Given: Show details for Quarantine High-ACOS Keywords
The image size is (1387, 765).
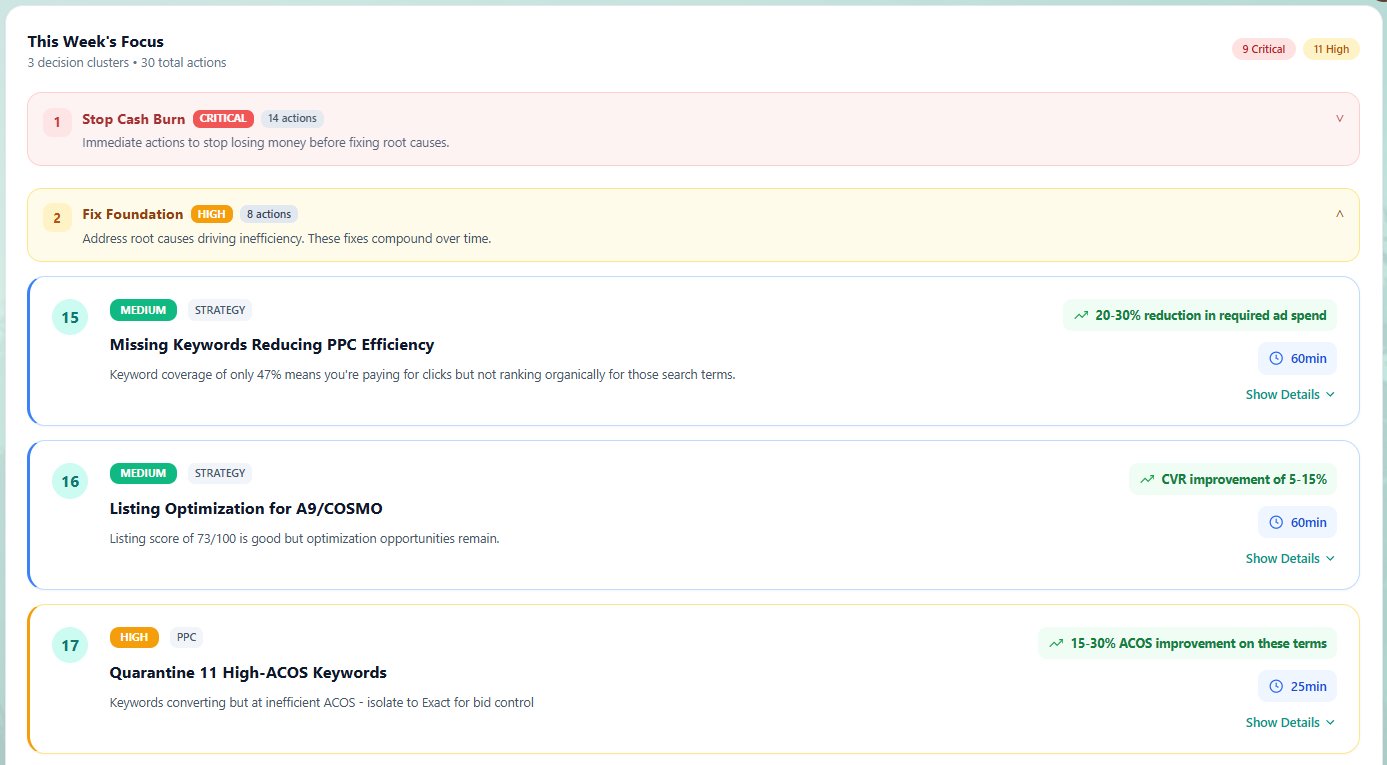Looking at the screenshot, I should click(x=1290, y=723).
